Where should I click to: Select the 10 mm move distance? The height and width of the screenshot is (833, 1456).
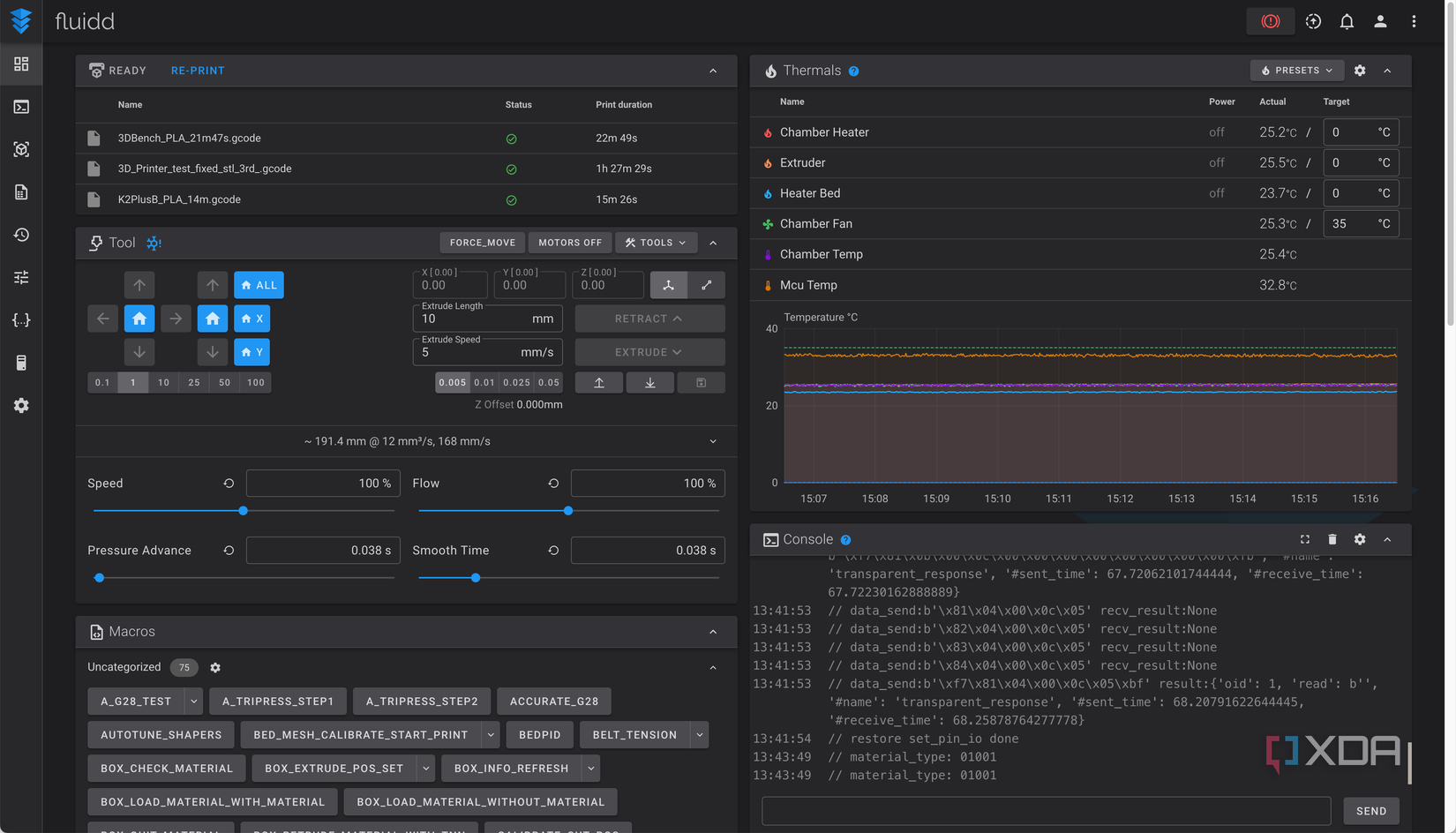point(163,382)
